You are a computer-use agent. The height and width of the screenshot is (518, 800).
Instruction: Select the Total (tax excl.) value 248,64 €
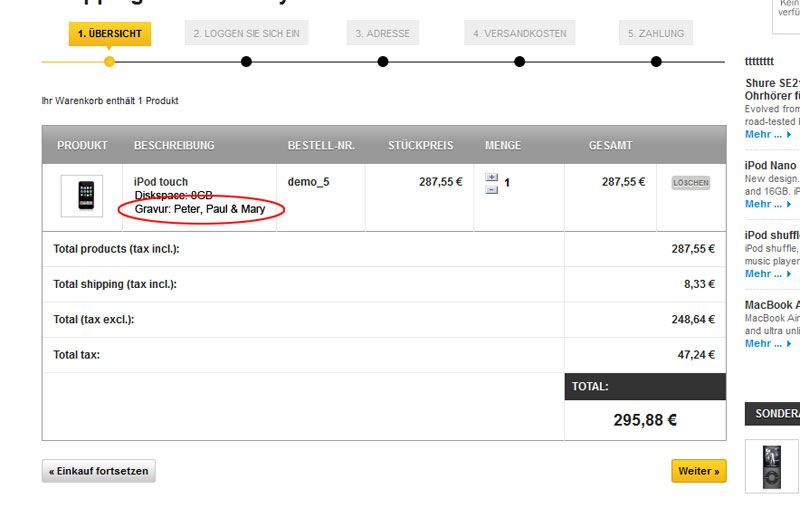(x=693, y=319)
